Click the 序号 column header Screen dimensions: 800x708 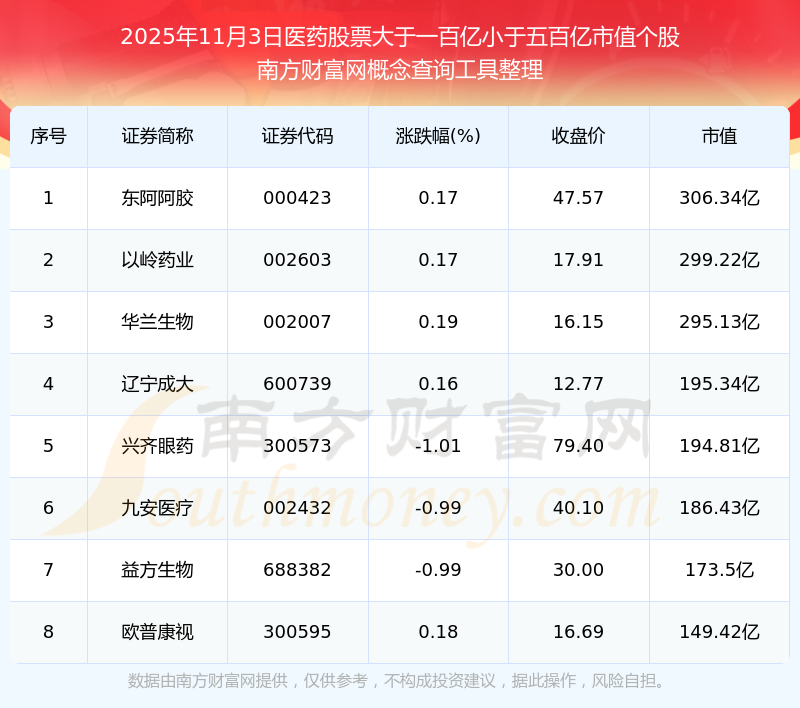48,136
